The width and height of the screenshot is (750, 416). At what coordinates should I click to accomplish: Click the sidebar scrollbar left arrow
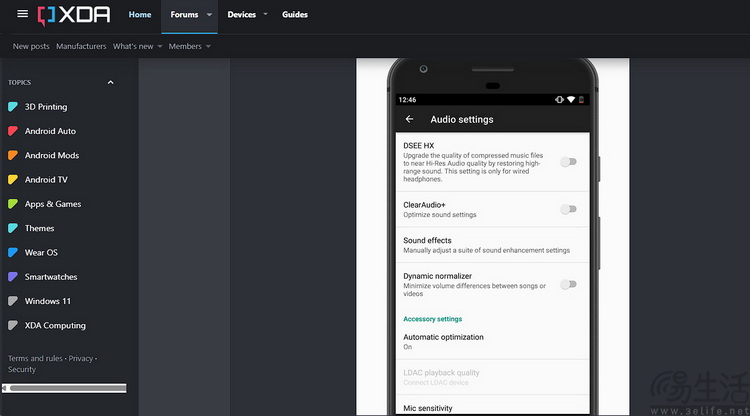(5, 388)
